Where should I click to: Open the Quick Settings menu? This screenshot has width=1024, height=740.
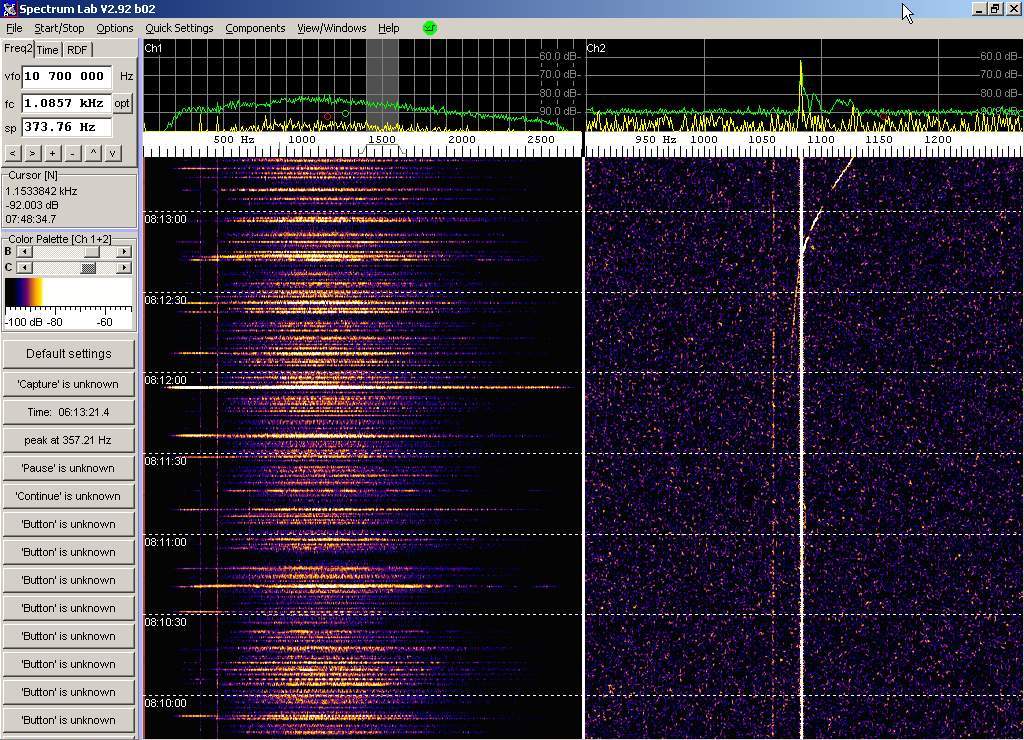[x=179, y=28]
